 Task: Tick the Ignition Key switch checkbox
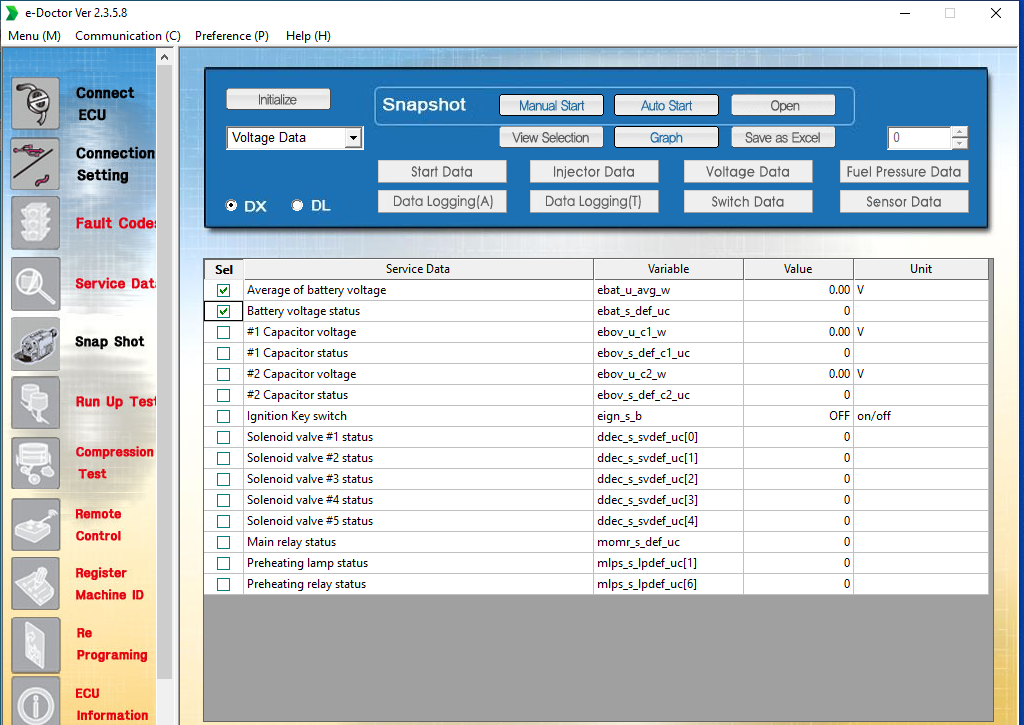[223, 416]
